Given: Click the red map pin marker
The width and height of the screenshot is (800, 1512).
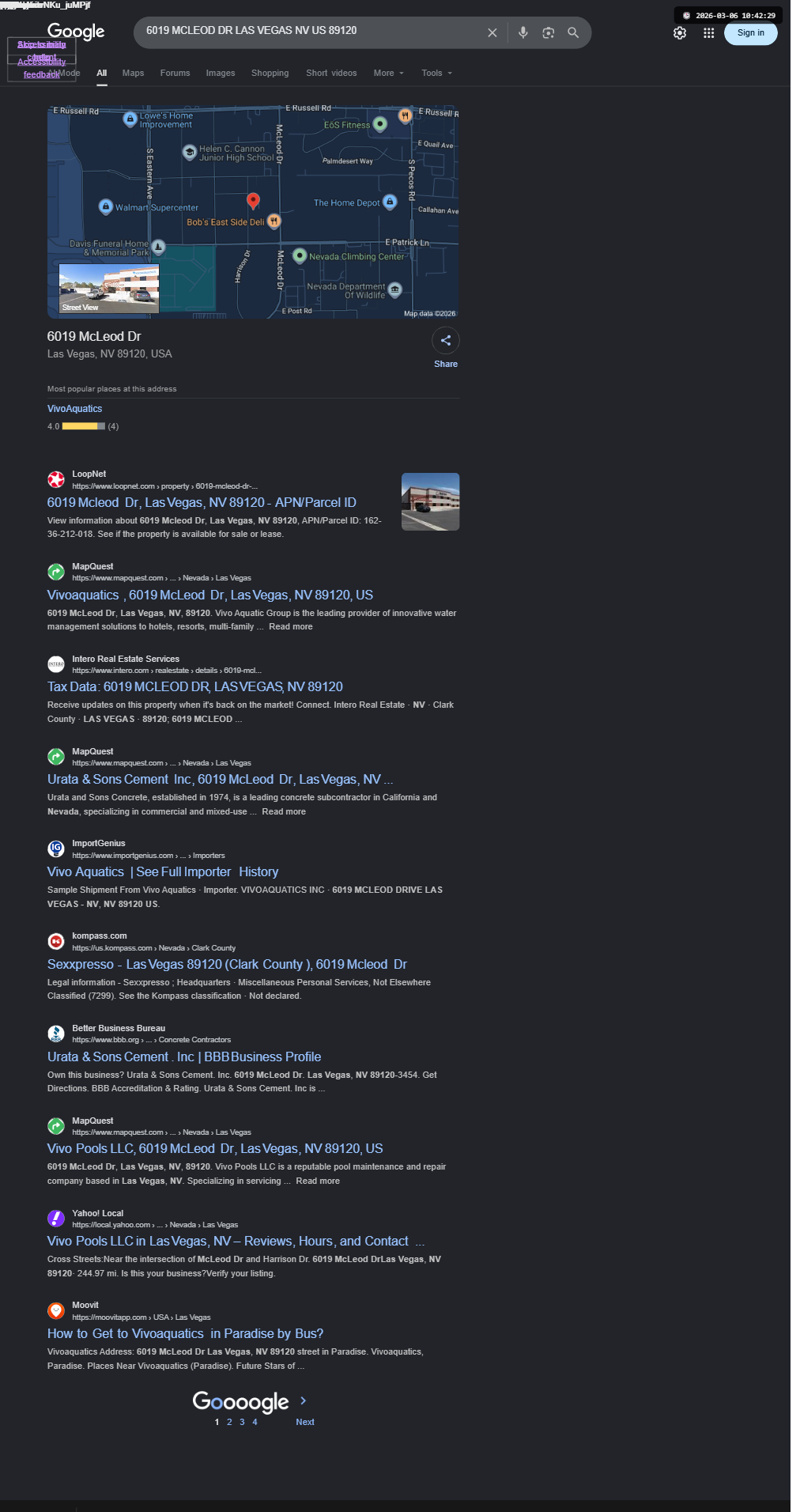Looking at the screenshot, I should tap(253, 201).
